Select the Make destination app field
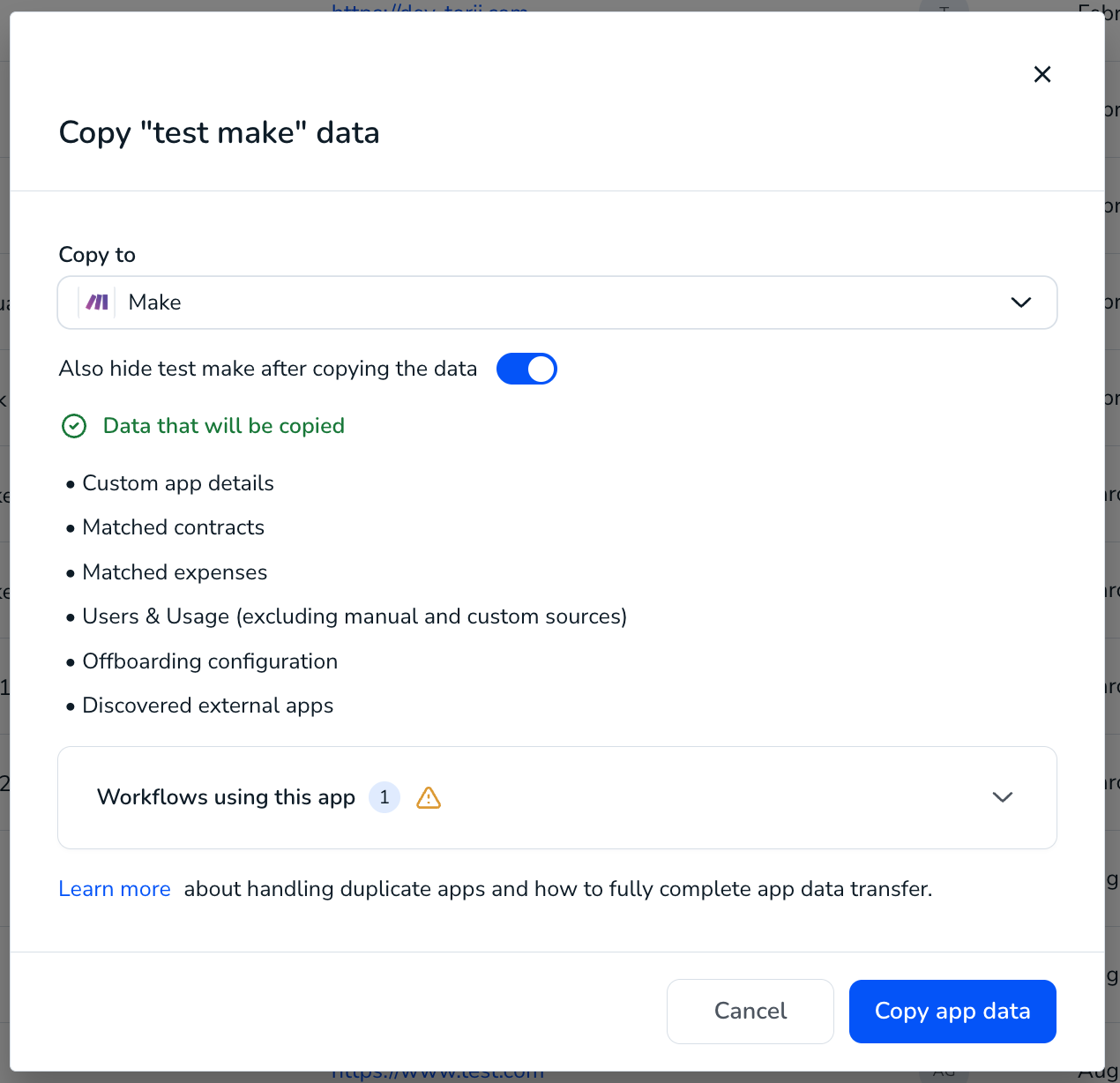This screenshot has height=1083, width=1120. pyautogui.click(x=557, y=302)
